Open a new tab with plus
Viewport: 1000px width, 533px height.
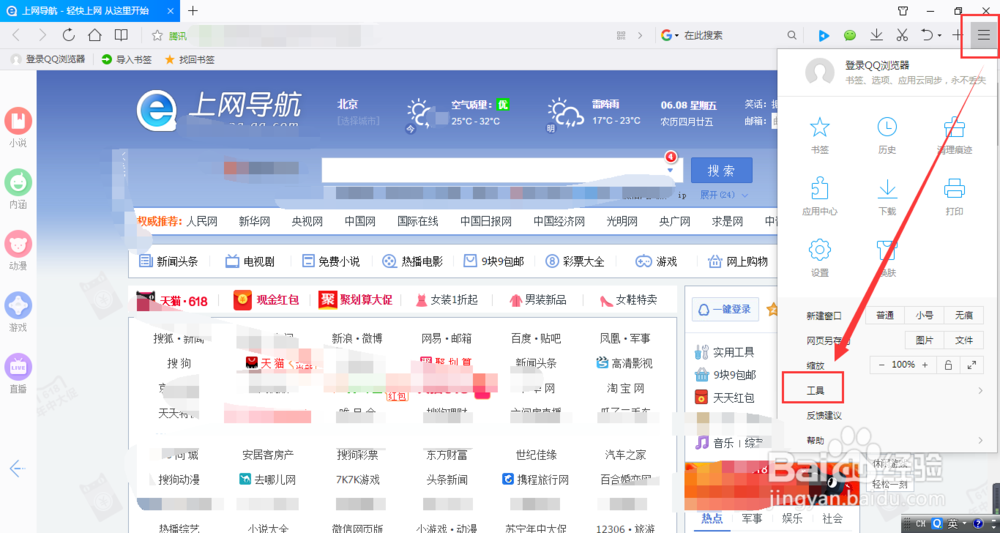tap(193, 10)
